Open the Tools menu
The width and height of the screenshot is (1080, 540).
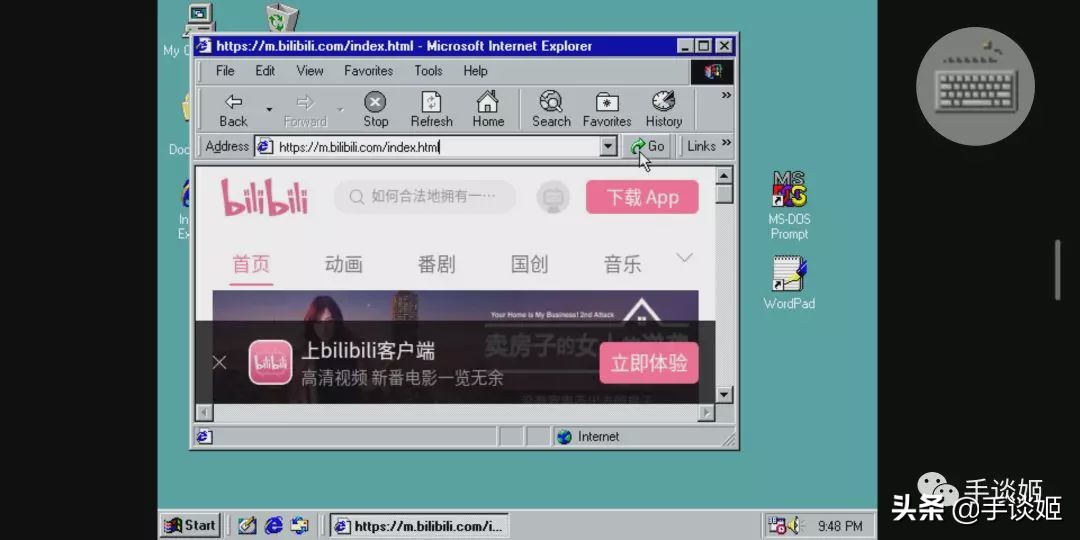pos(428,71)
